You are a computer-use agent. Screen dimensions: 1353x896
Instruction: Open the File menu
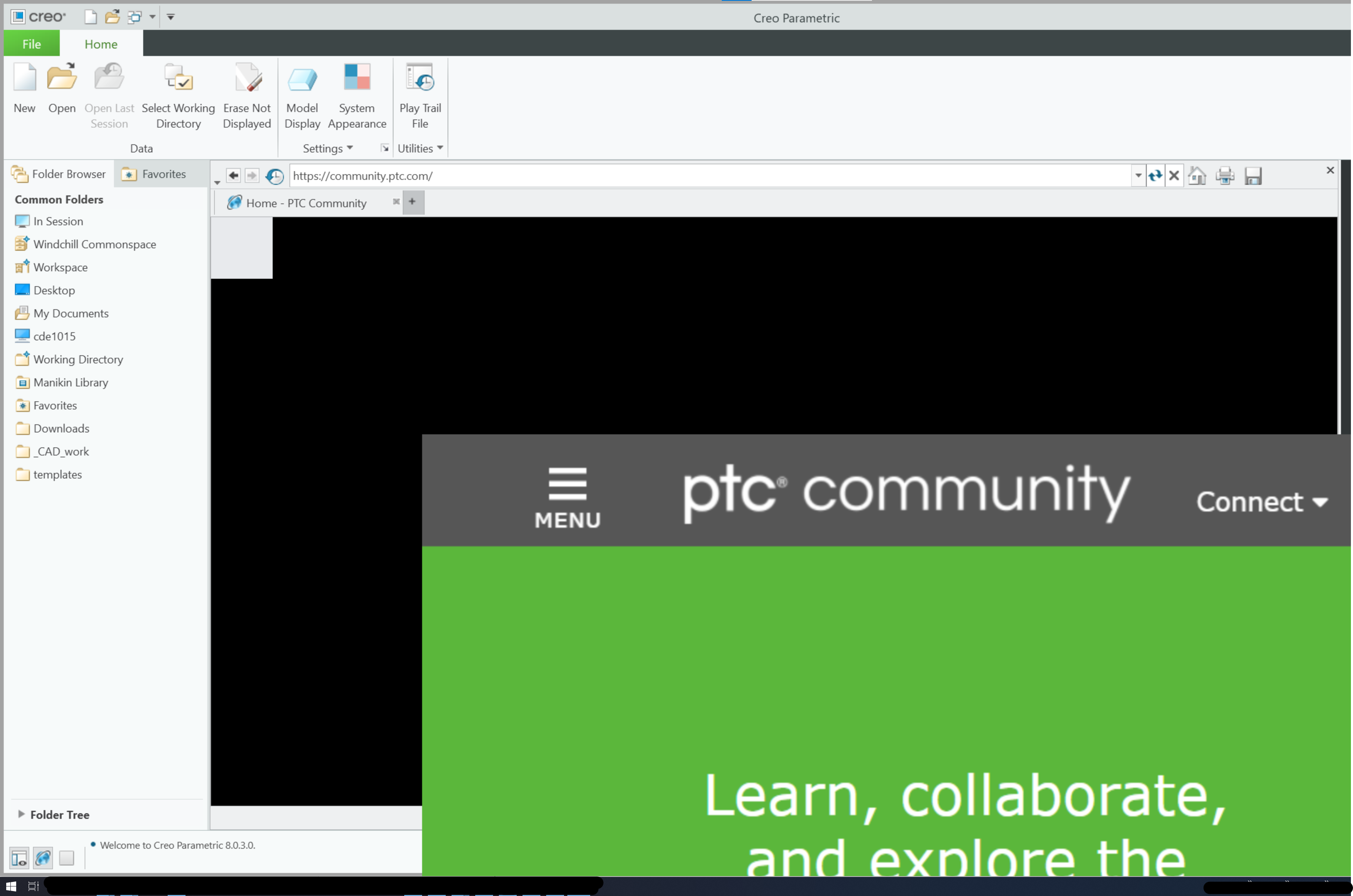click(32, 44)
